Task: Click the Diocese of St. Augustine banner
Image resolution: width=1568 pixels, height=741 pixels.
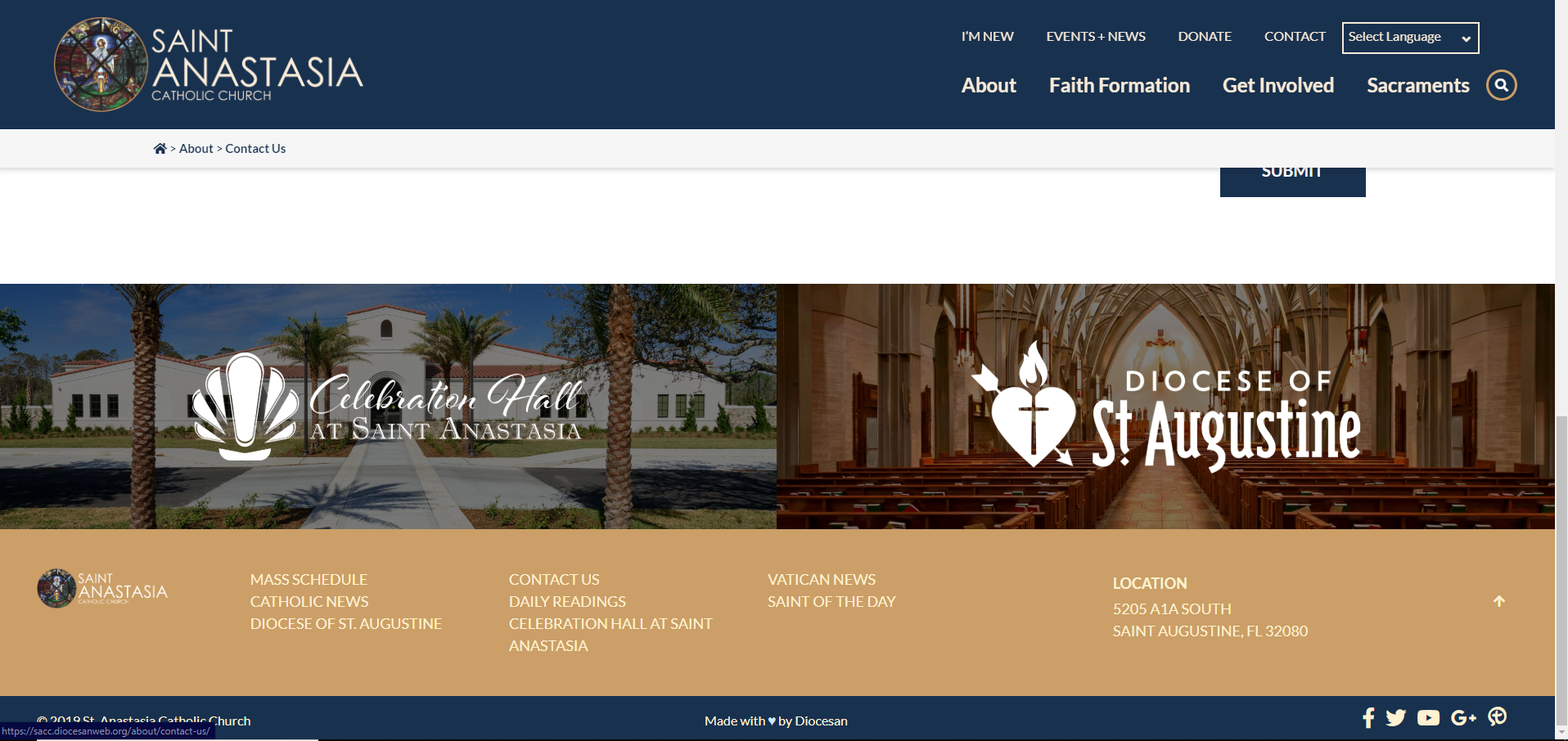Action: click(x=1165, y=406)
